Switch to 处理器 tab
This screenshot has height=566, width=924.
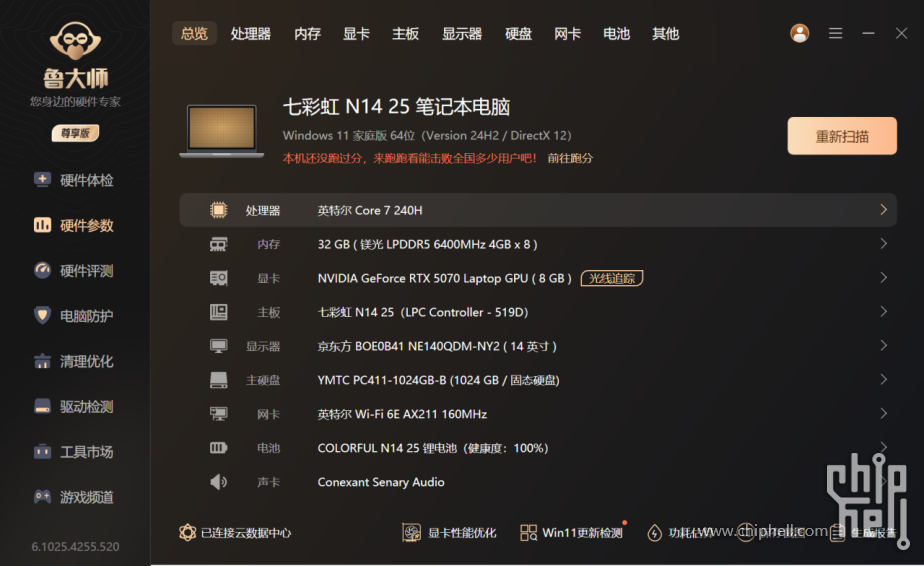pos(250,34)
